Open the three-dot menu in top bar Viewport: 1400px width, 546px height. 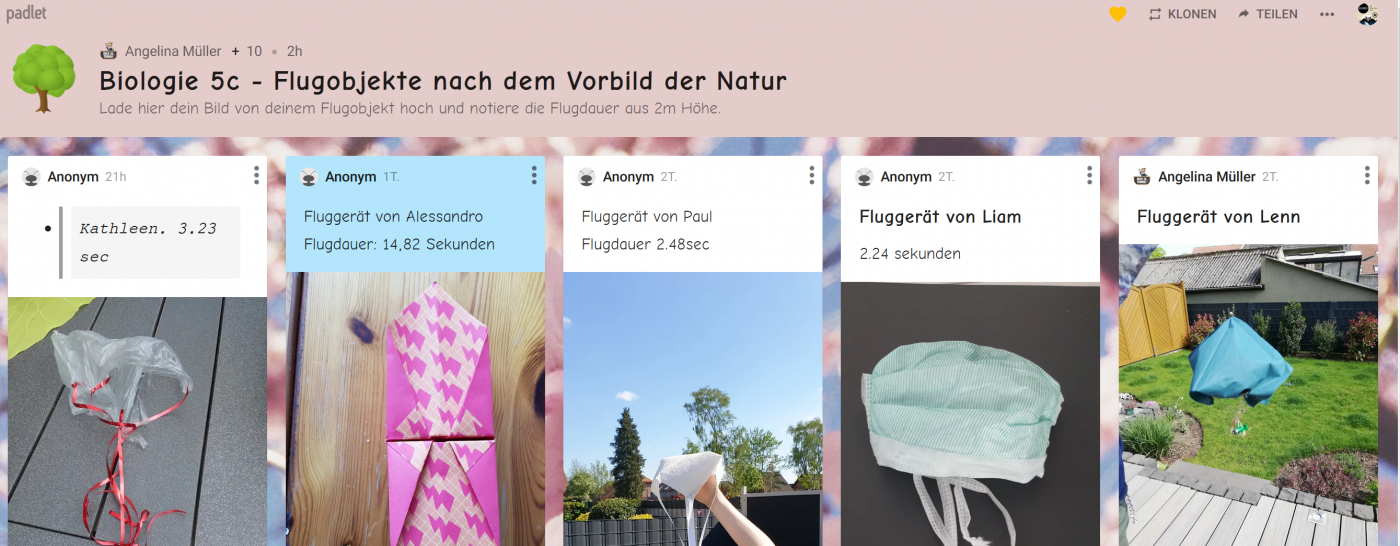[x=1327, y=14]
